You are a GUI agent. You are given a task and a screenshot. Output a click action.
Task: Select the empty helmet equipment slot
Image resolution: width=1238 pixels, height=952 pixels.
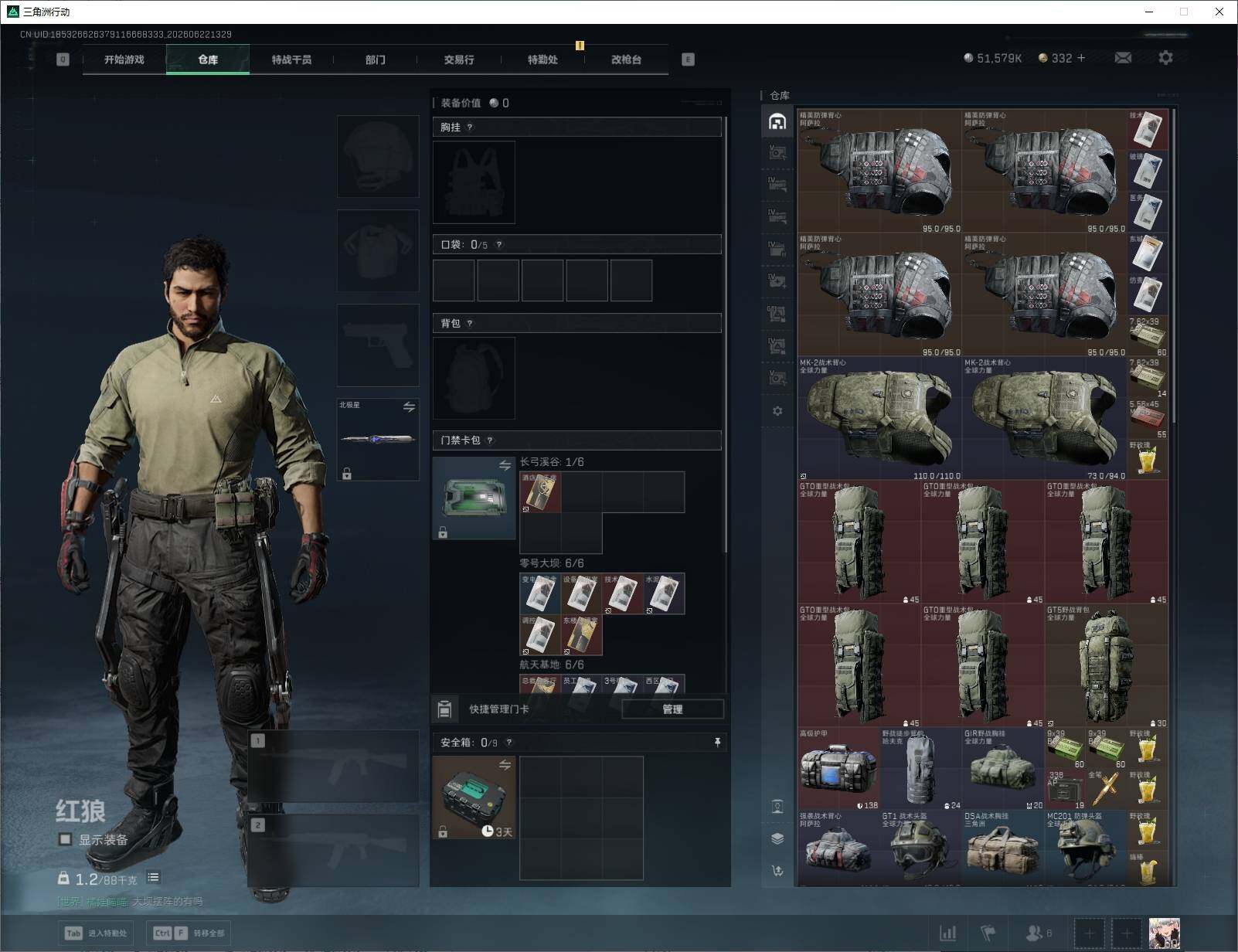(x=378, y=156)
